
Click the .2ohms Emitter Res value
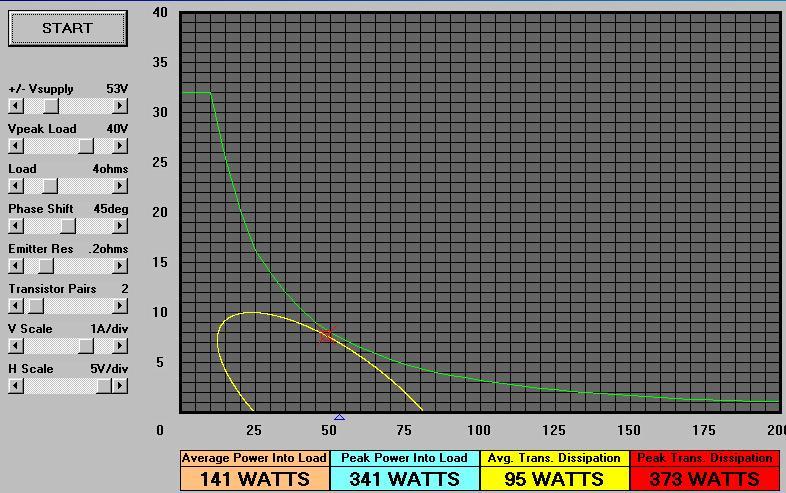coord(108,249)
